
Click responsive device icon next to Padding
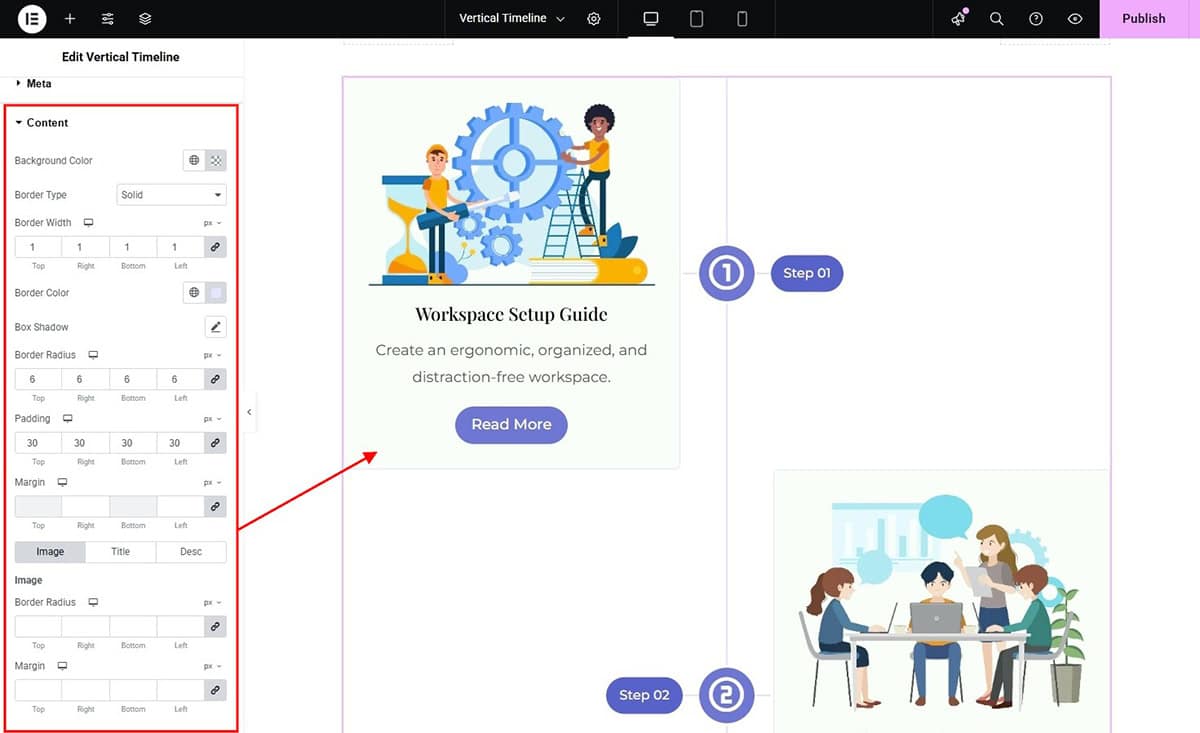click(x=68, y=419)
